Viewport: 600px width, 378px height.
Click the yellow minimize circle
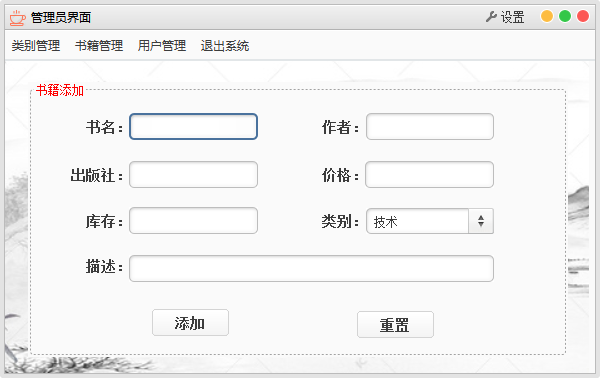(547, 16)
